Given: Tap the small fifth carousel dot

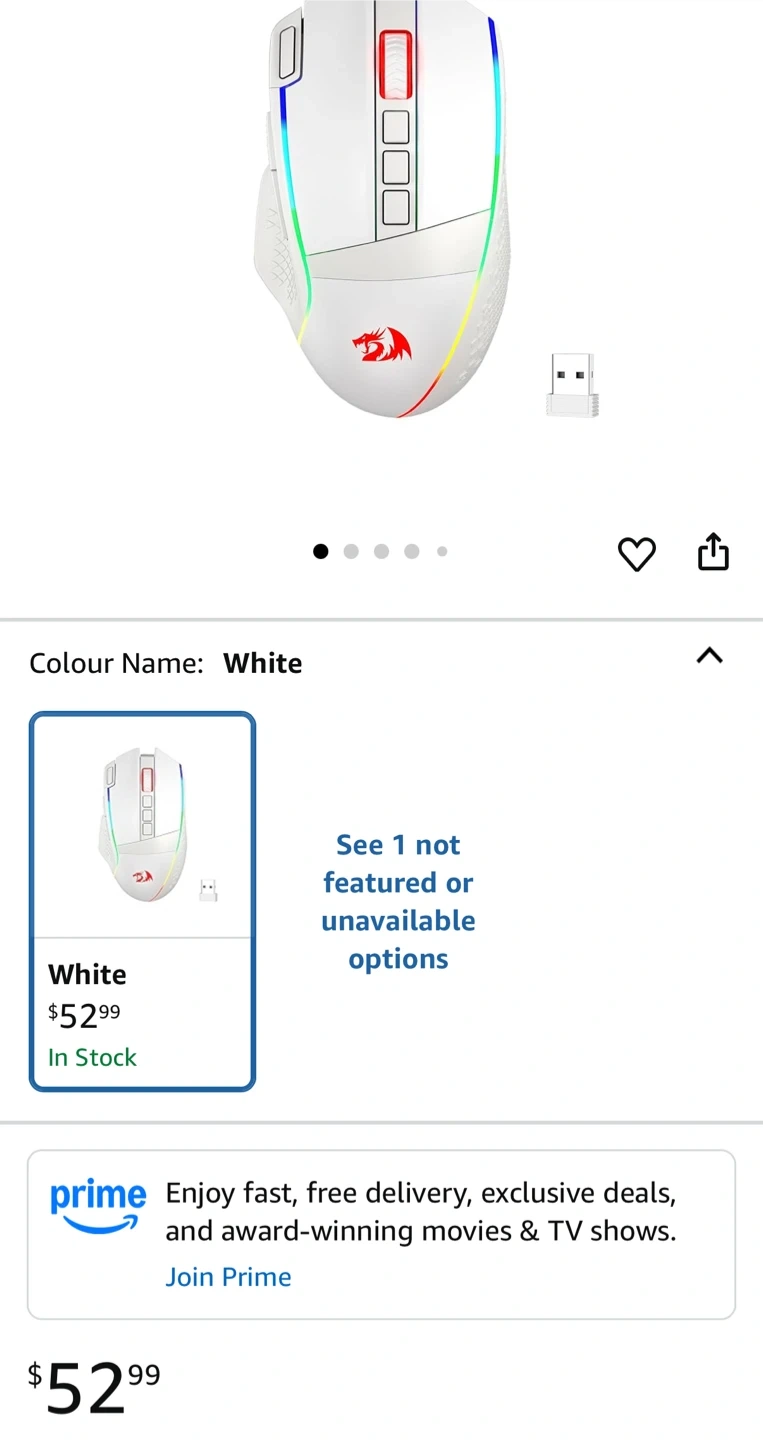Looking at the screenshot, I should [442, 551].
